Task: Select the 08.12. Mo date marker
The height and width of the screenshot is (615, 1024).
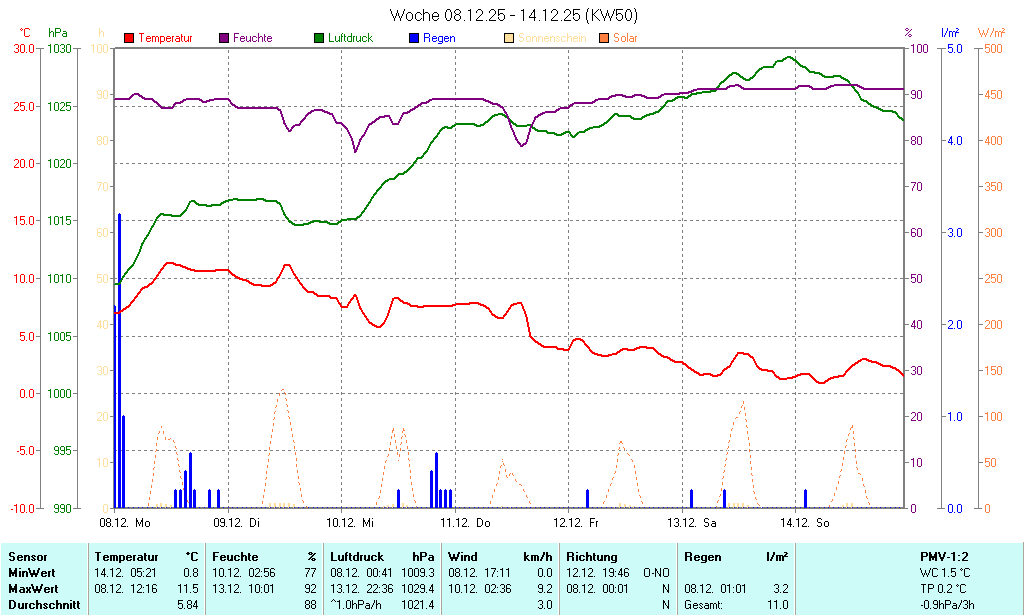Action: tap(124, 522)
